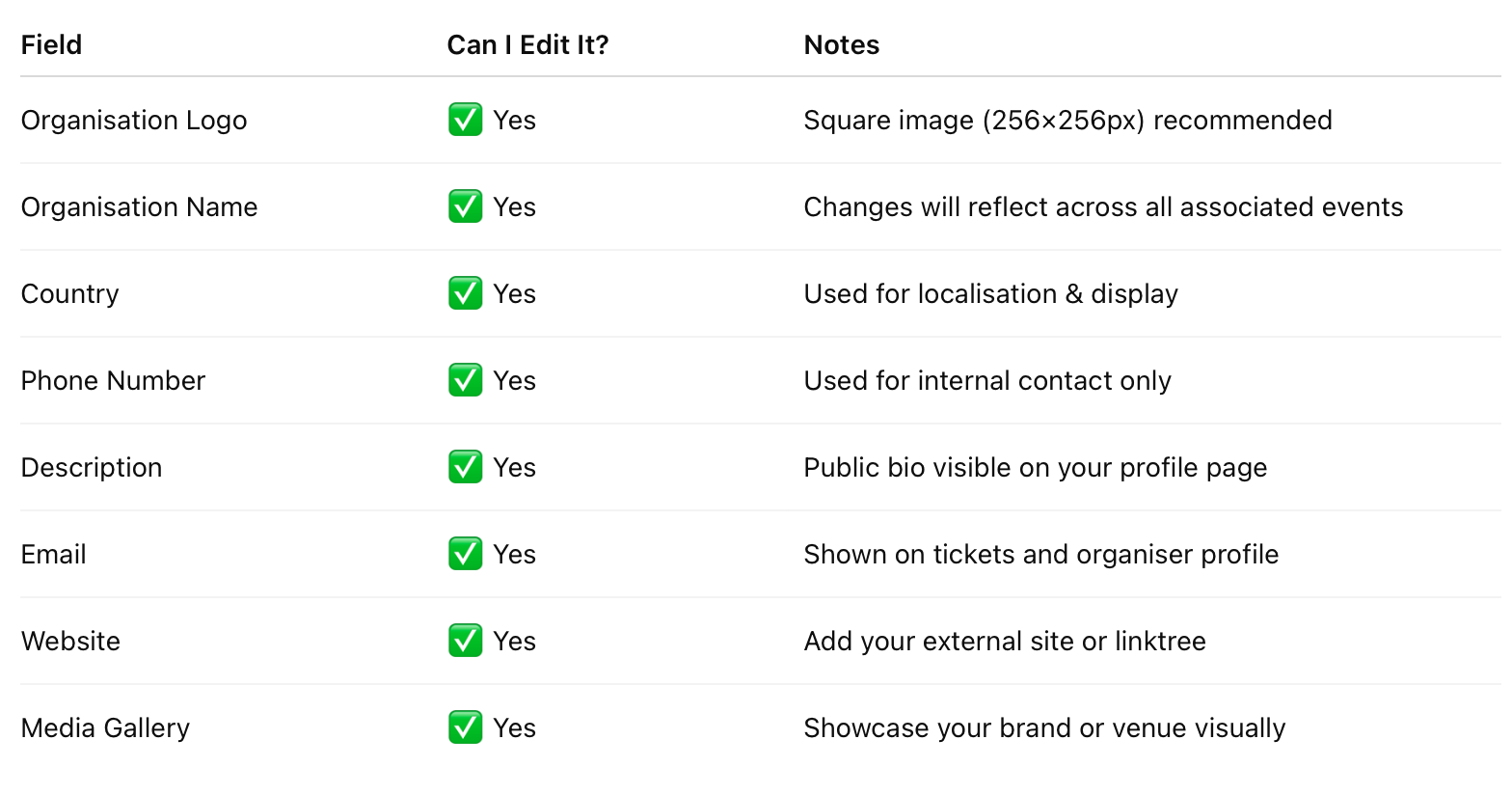Click the green checkmark in Media Gallery row
Screen dimensions: 1512x795
[465, 728]
